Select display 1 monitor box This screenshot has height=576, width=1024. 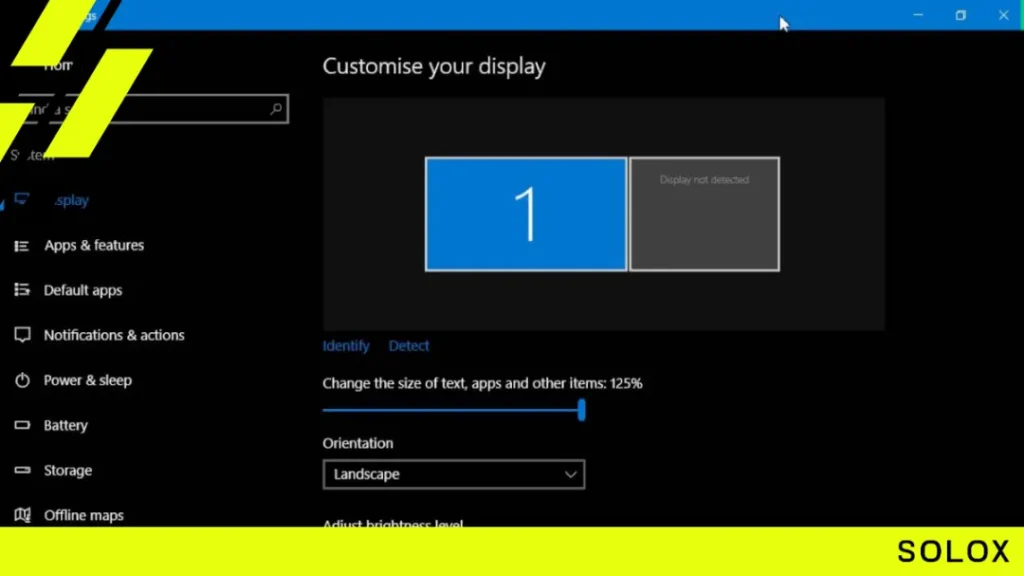click(x=526, y=214)
